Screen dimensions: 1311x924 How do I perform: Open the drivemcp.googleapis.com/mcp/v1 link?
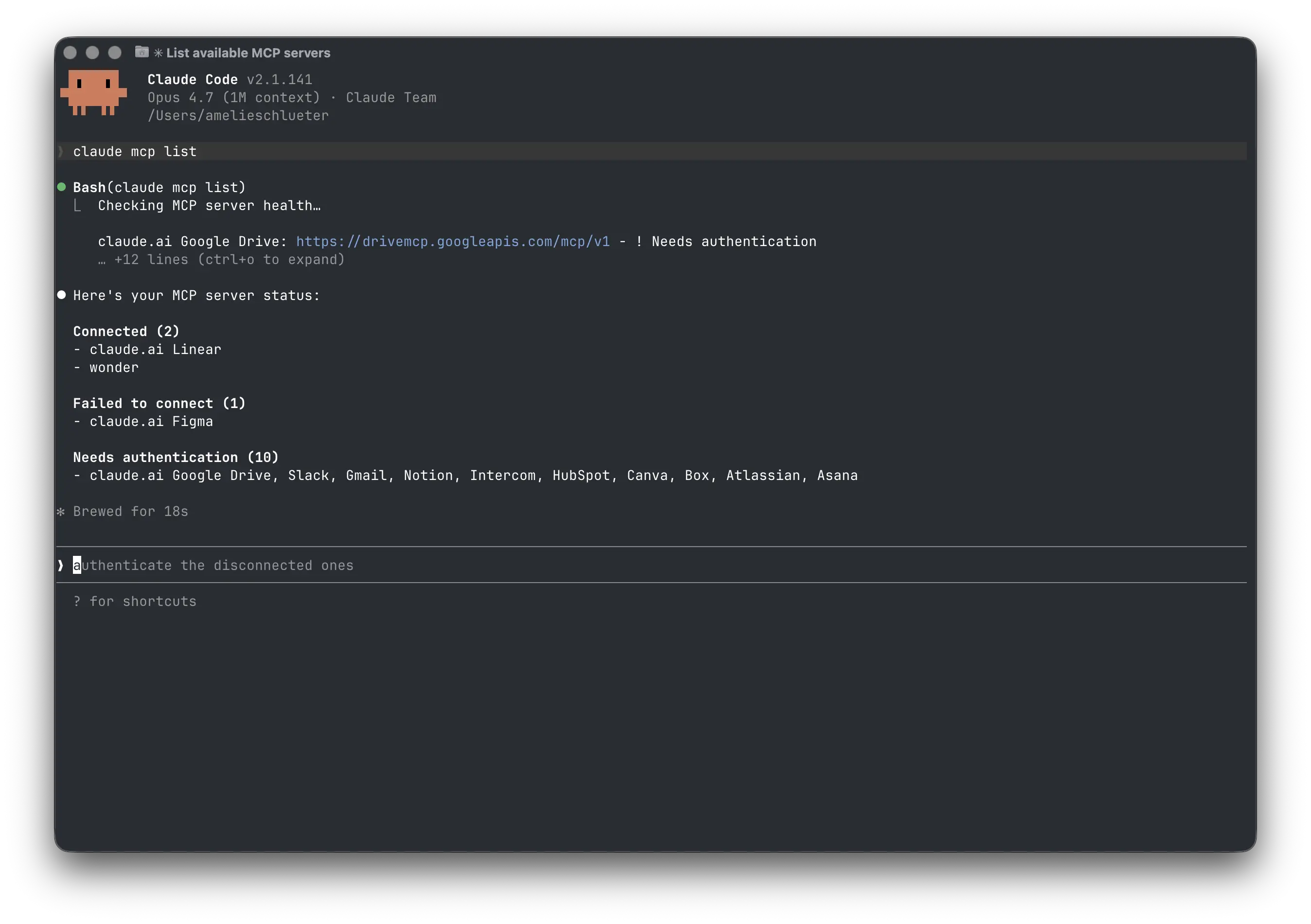pos(453,242)
